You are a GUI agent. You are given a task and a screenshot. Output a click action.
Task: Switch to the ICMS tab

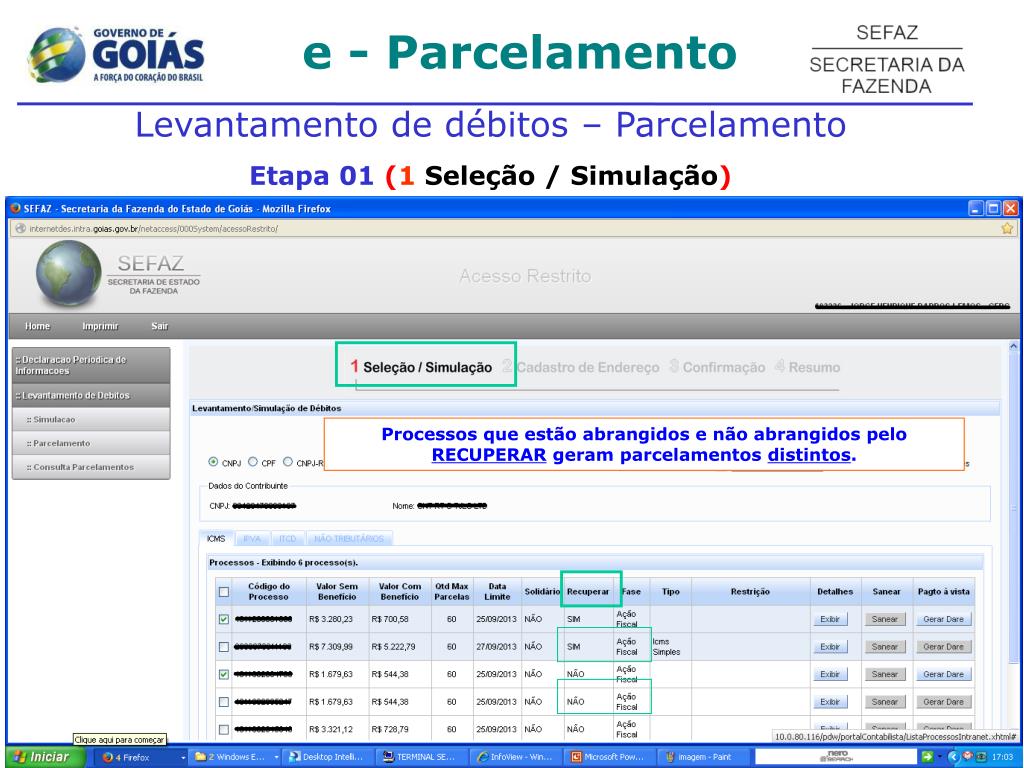(x=216, y=539)
